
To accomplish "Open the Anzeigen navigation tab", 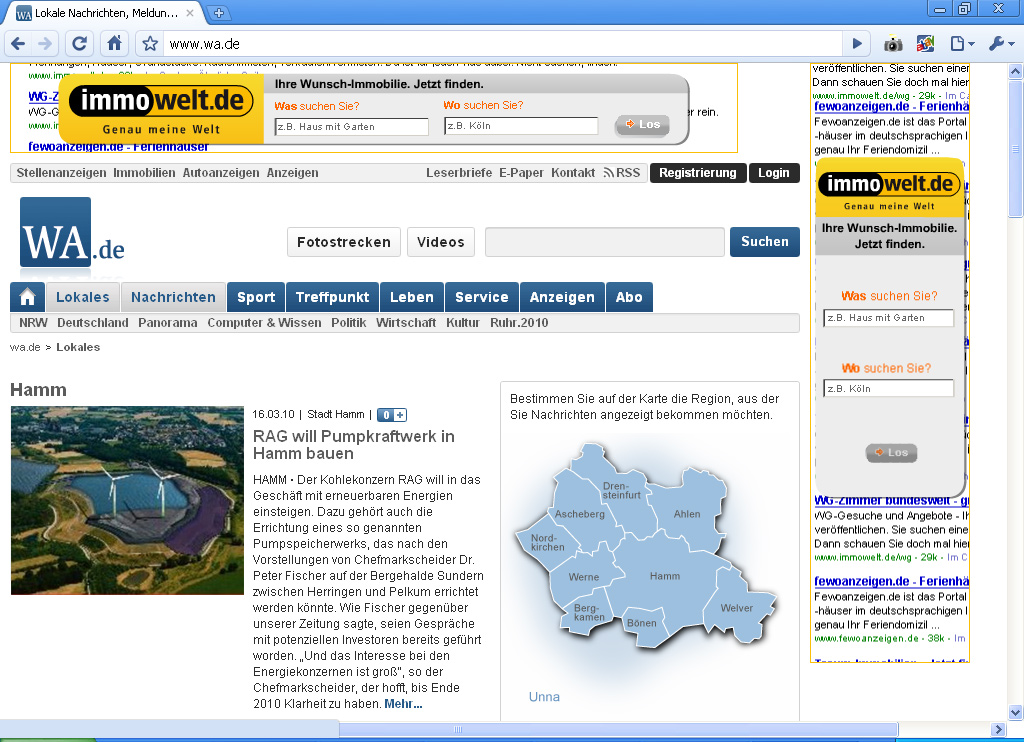I will point(562,297).
